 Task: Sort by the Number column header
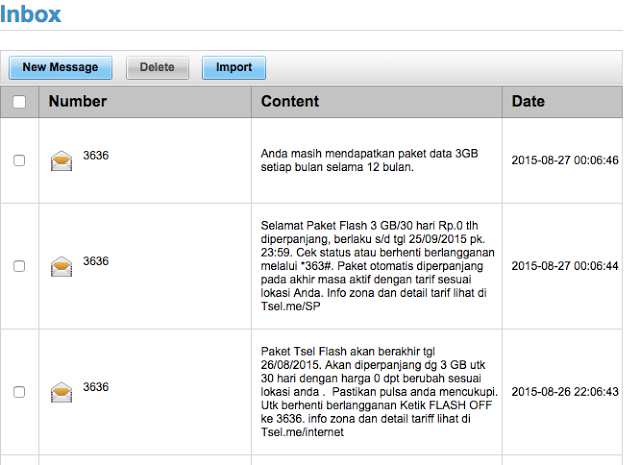pos(78,101)
